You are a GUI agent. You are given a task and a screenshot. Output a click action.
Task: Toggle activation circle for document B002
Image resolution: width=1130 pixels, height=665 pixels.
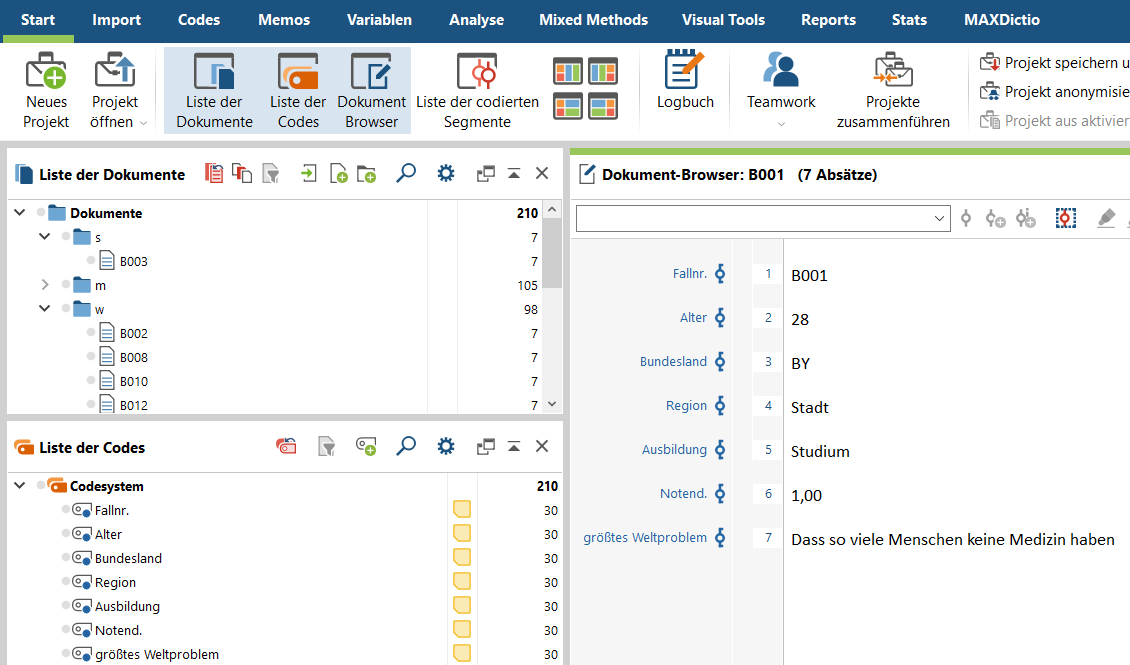(91, 332)
